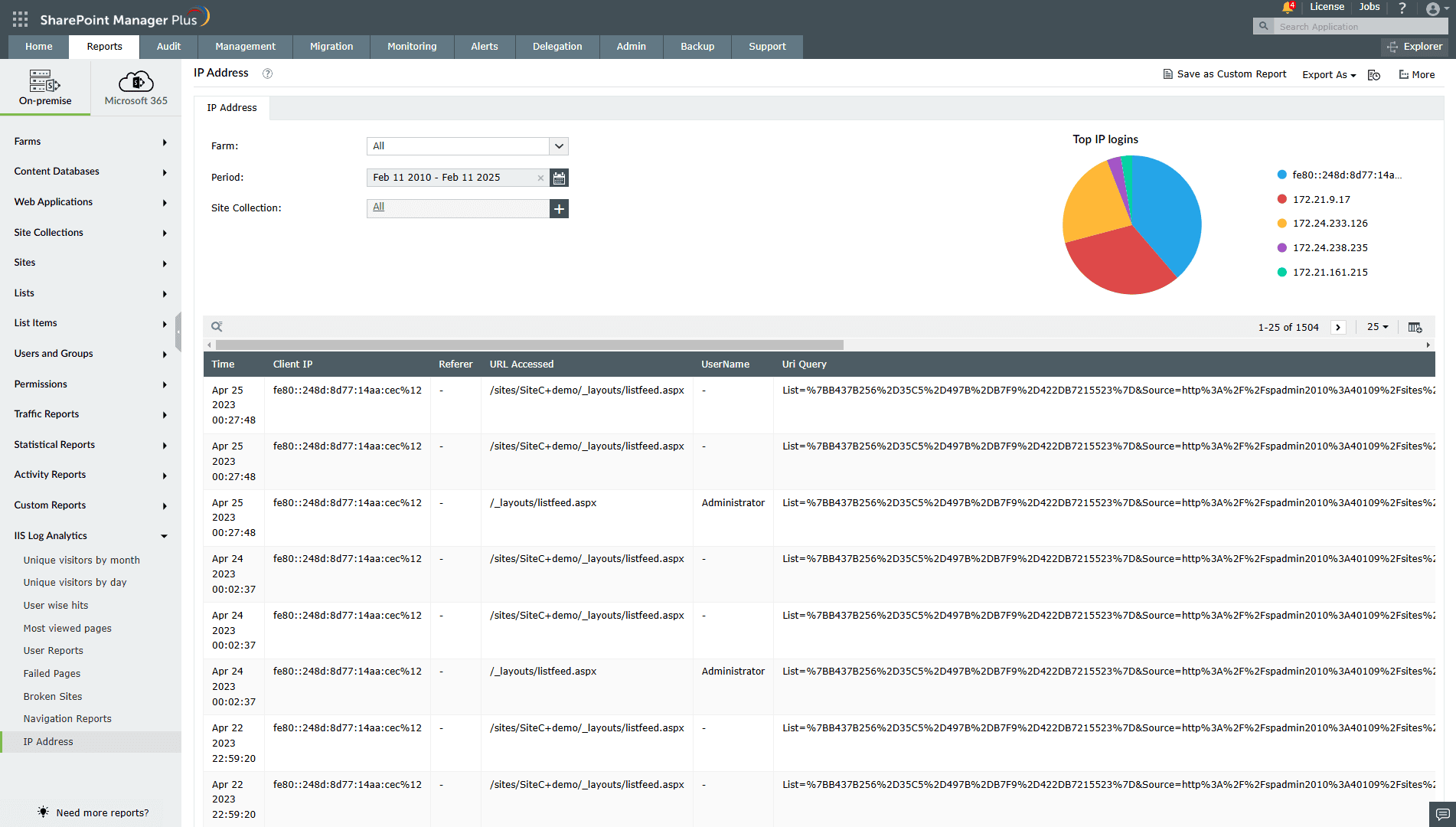Image resolution: width=1456 pixels, height=827 pixels.
Task: Go to next page of results
Action: pos(1338,327)
